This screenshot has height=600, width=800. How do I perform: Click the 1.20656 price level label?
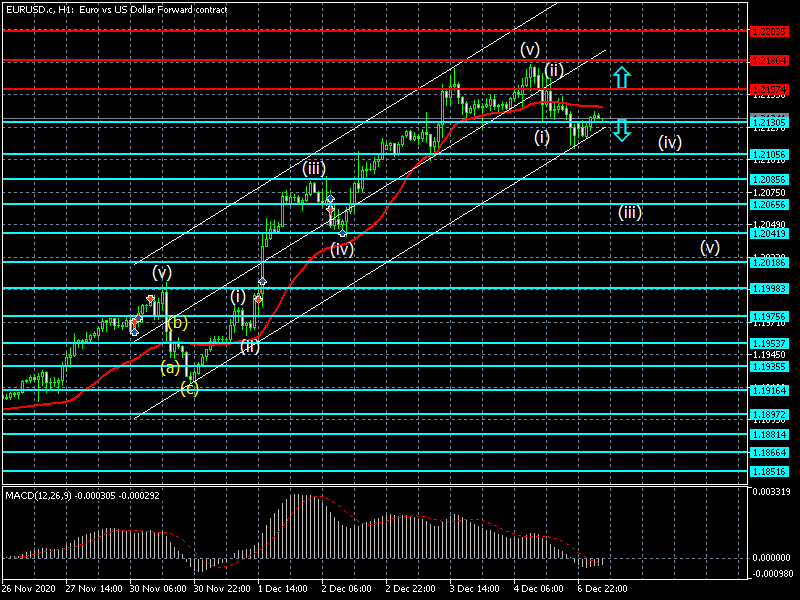[769, 205]
